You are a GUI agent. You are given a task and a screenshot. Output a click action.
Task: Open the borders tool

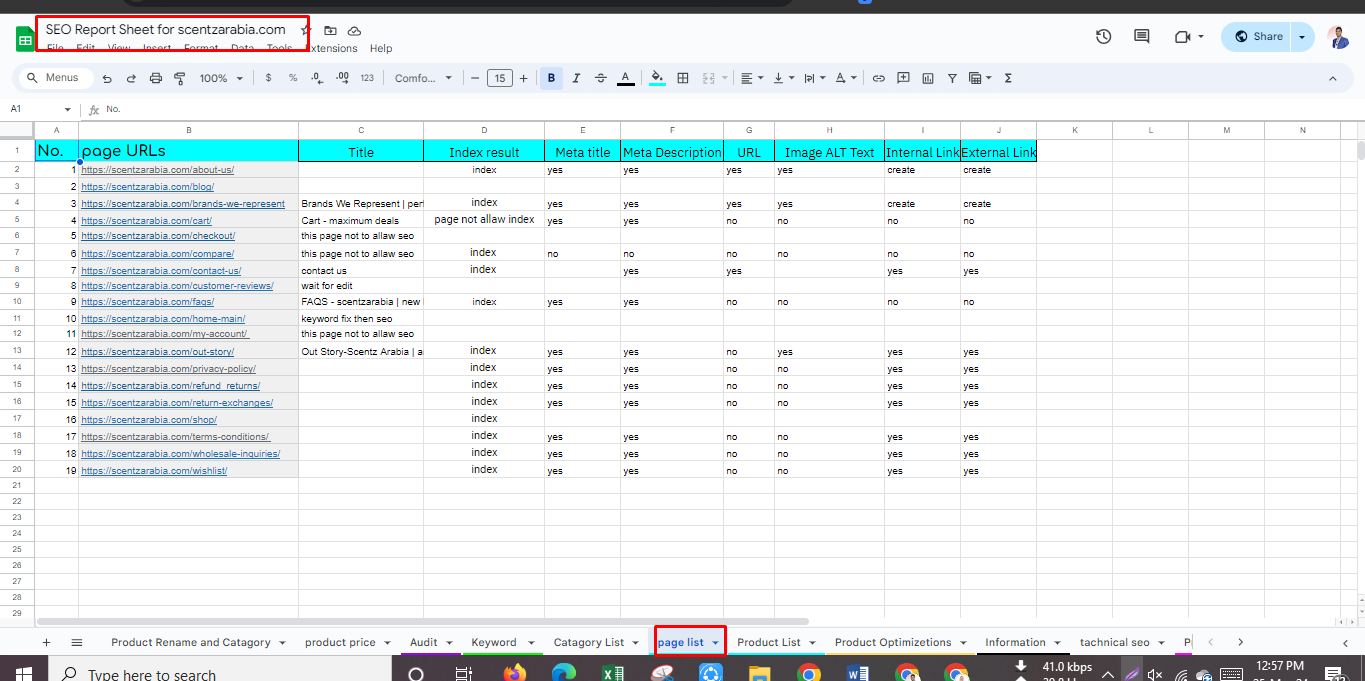point(683,78)
